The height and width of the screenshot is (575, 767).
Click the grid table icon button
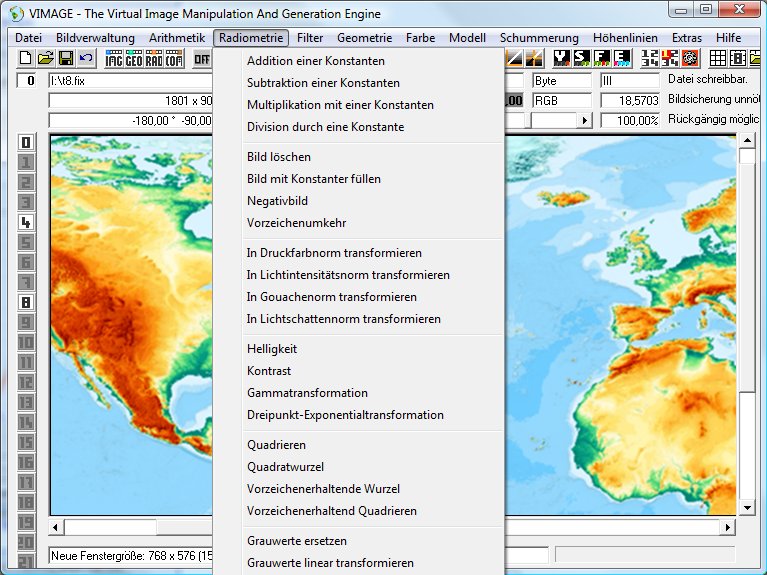(719, 59)
